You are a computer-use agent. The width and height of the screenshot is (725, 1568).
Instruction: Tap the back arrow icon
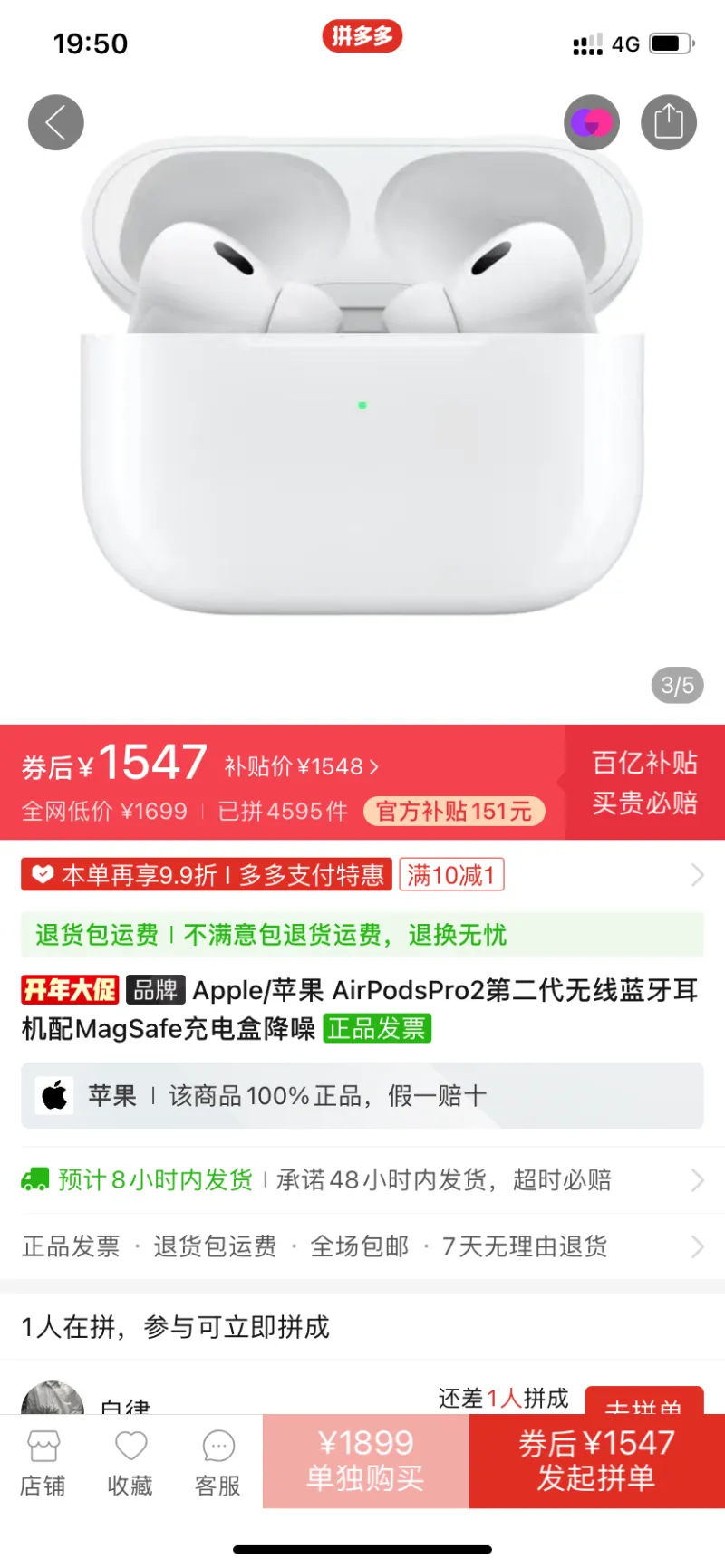coord(56,122)
